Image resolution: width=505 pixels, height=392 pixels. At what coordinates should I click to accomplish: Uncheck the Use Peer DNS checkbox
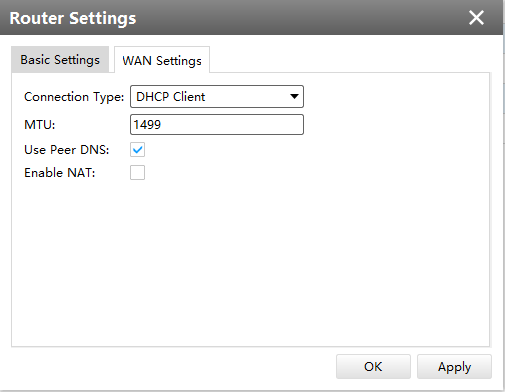pos(137,150)
